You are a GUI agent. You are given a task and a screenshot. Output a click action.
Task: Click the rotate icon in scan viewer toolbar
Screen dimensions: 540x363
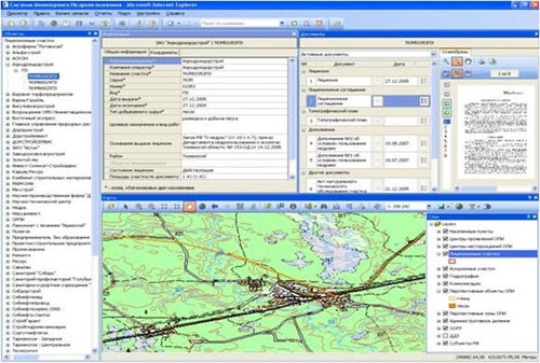click(x=468, y=62)
